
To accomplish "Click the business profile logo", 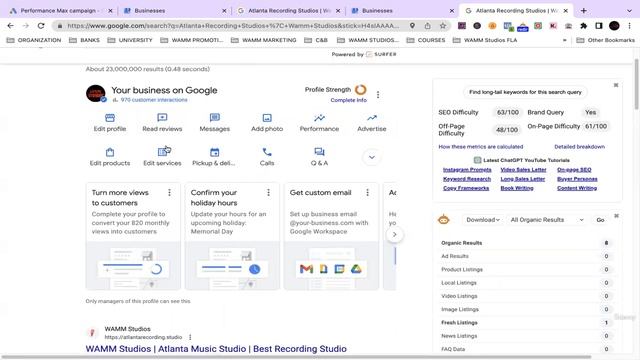I will coord(96,93).
